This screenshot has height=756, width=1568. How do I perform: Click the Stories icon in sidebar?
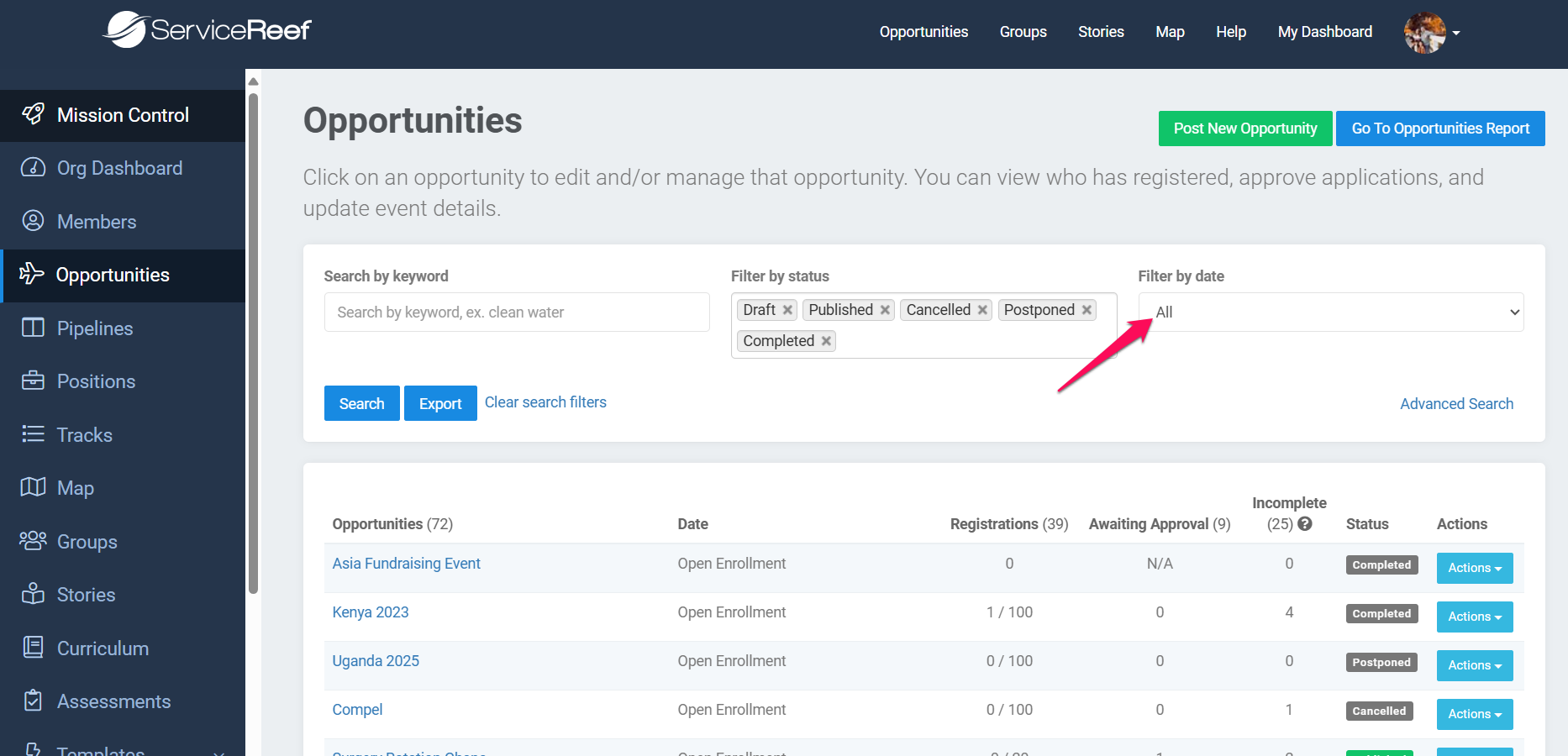click(x=33, y=594)
